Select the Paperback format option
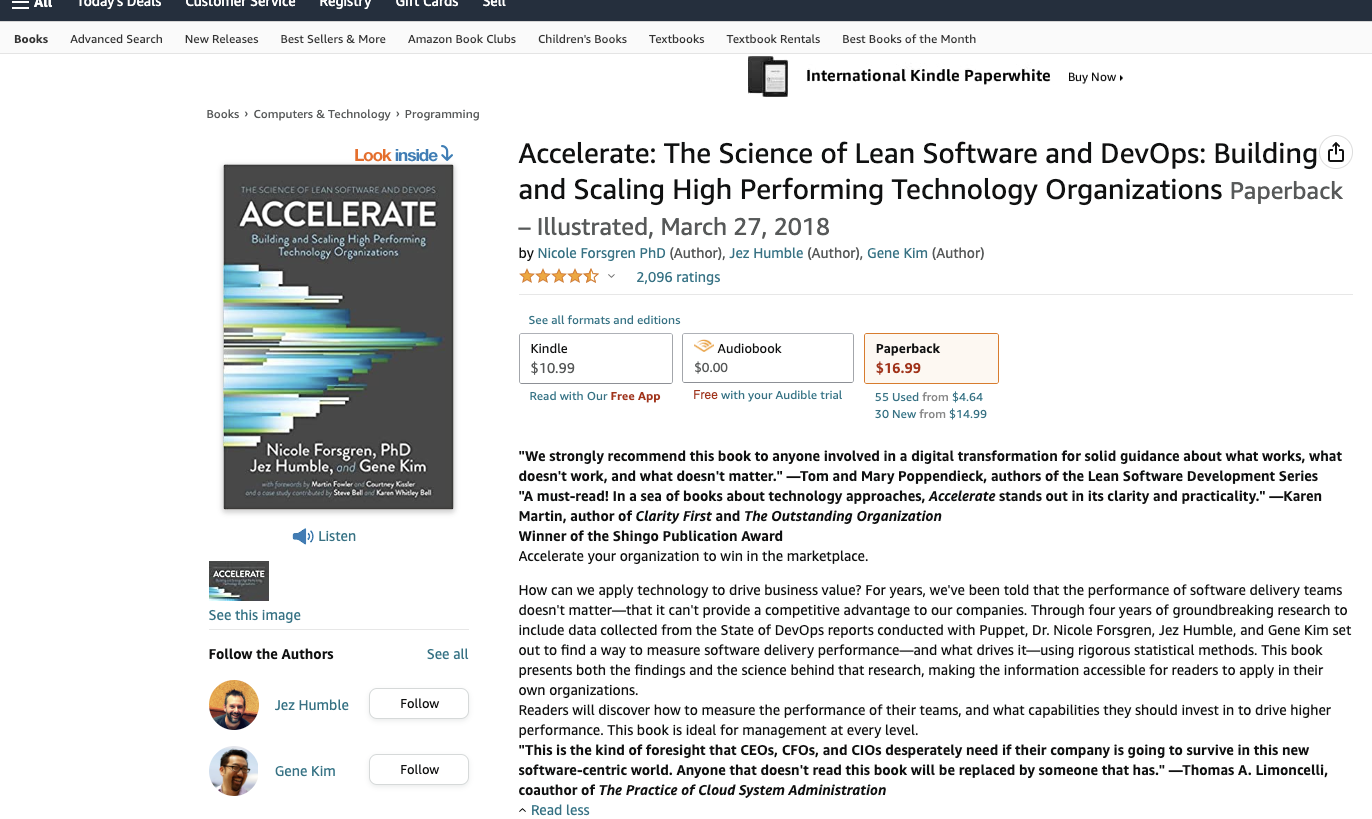Viewport: 1372px width, 819px height. pyautogui.click(x=930, y=358)
